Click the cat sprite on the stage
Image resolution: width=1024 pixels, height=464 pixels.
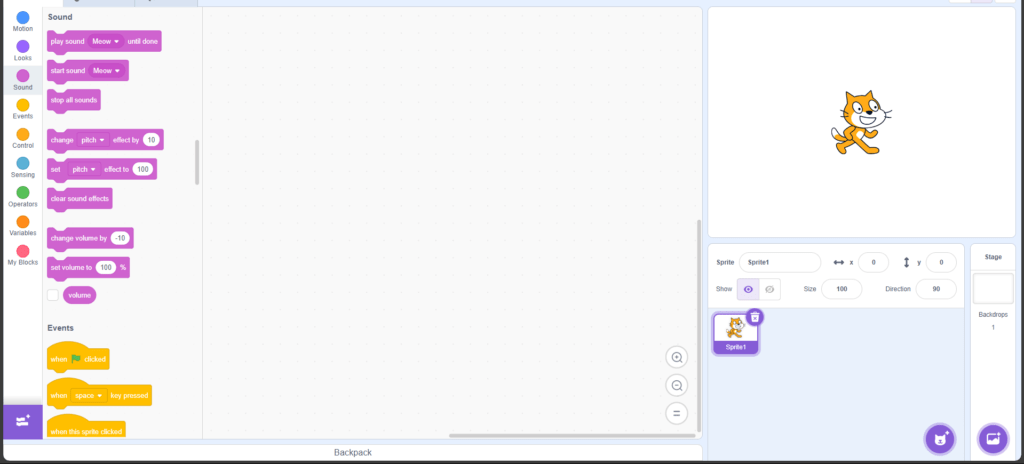pyautogui.click(x=861, y=122)
